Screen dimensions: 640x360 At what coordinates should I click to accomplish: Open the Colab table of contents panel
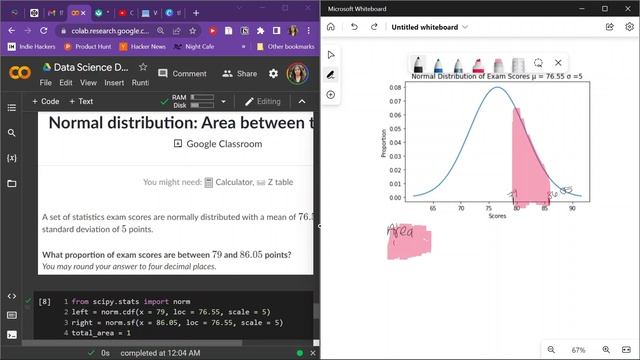click(x=12, y=108)
